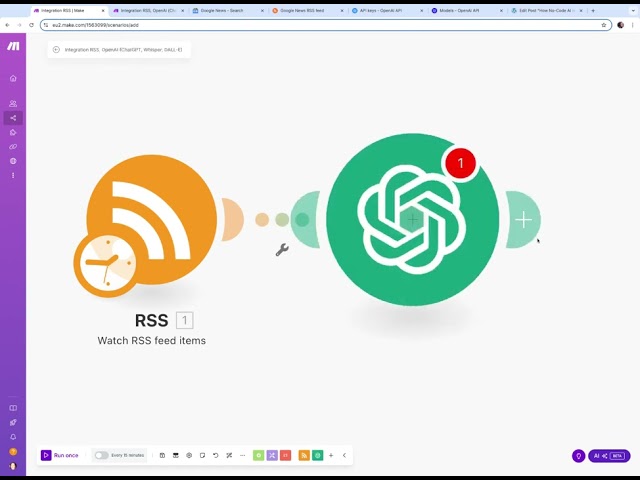Expand the sidebar's three-dot More menu

tap(13, 175)
